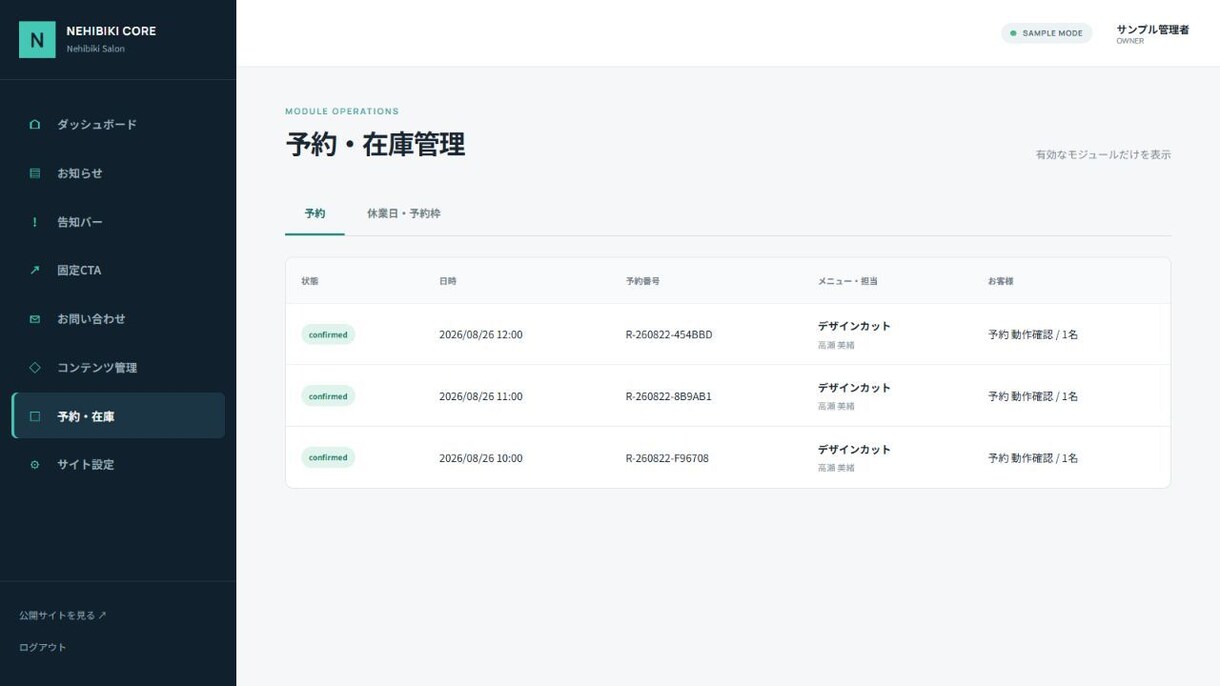Viewport: 1220px width, 686px height.
Task: Click the サイト設定 gear icon
Action: [35, 465]
